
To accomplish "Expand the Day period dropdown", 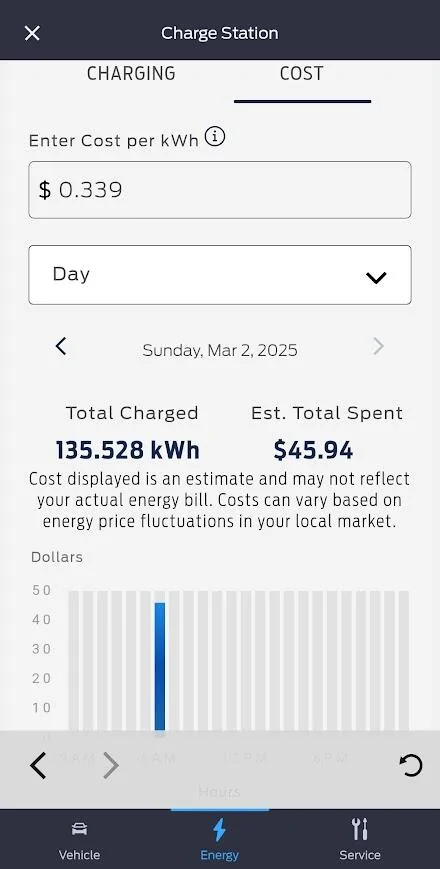I will (220, 275).
